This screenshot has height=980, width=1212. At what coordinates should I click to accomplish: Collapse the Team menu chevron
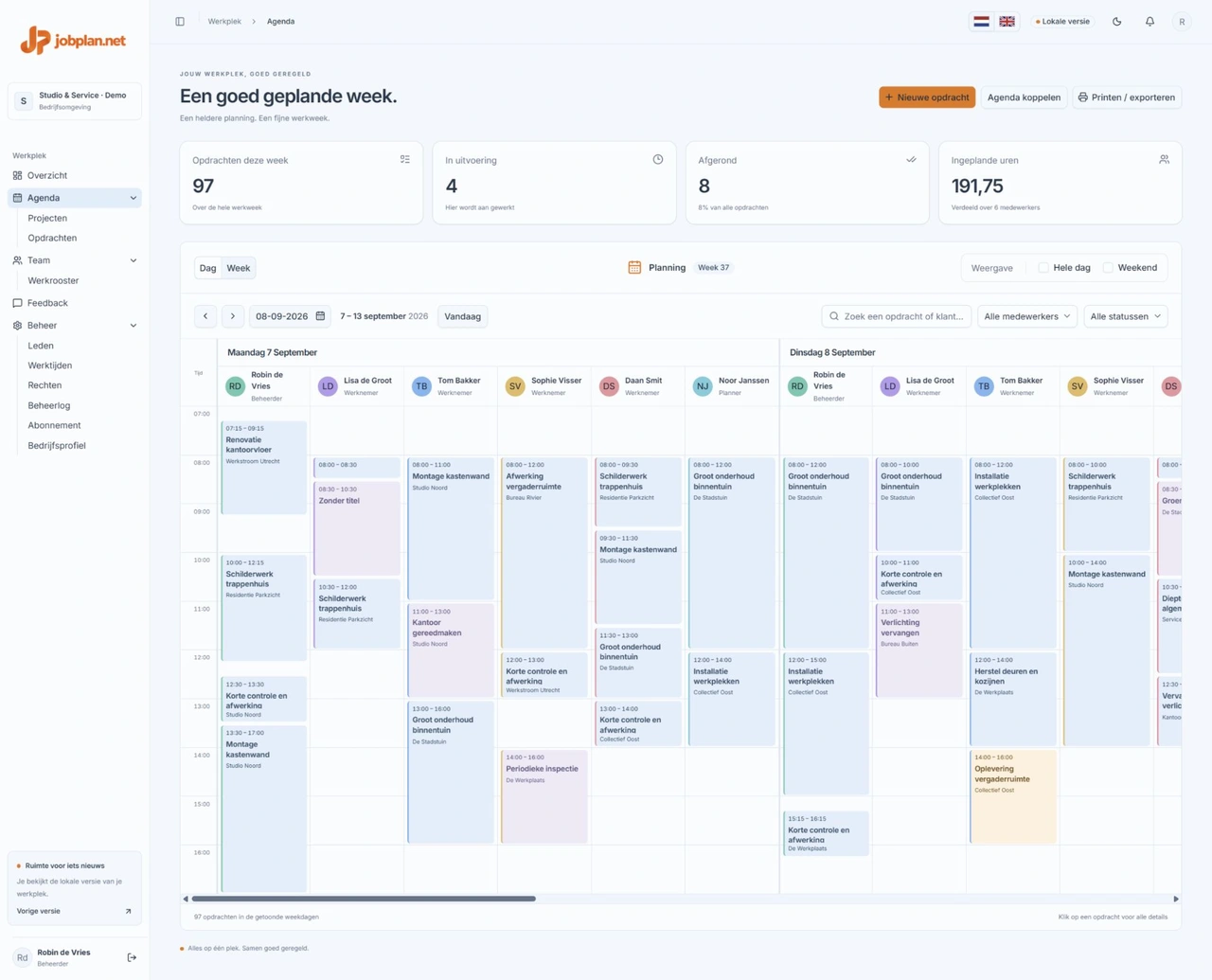134,260
